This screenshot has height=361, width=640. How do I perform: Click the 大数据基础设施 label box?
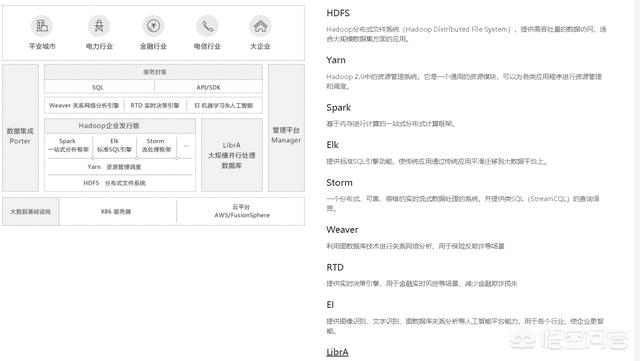tap(31, 212)
